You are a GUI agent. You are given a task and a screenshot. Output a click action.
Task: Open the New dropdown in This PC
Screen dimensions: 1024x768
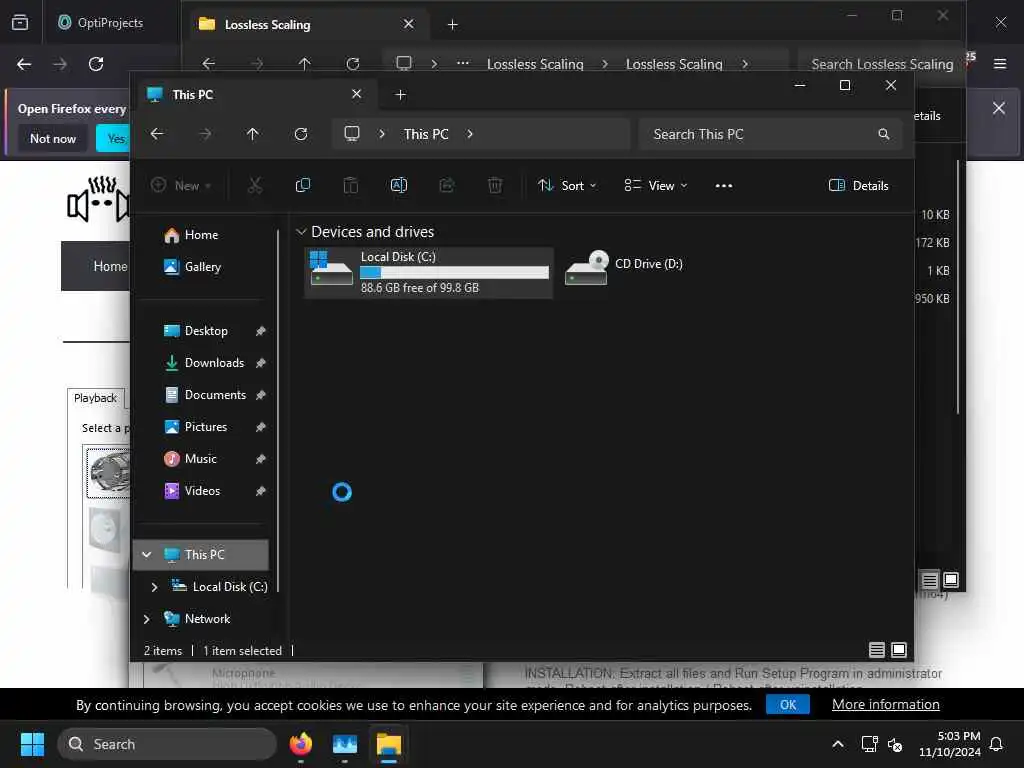[181, 185]
